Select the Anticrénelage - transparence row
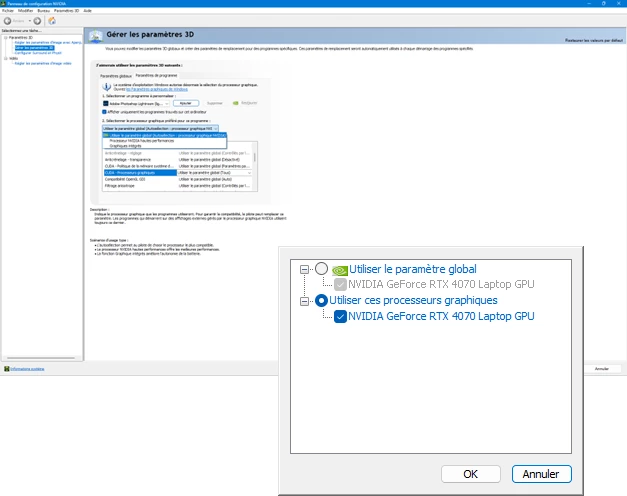 point(177,160)
